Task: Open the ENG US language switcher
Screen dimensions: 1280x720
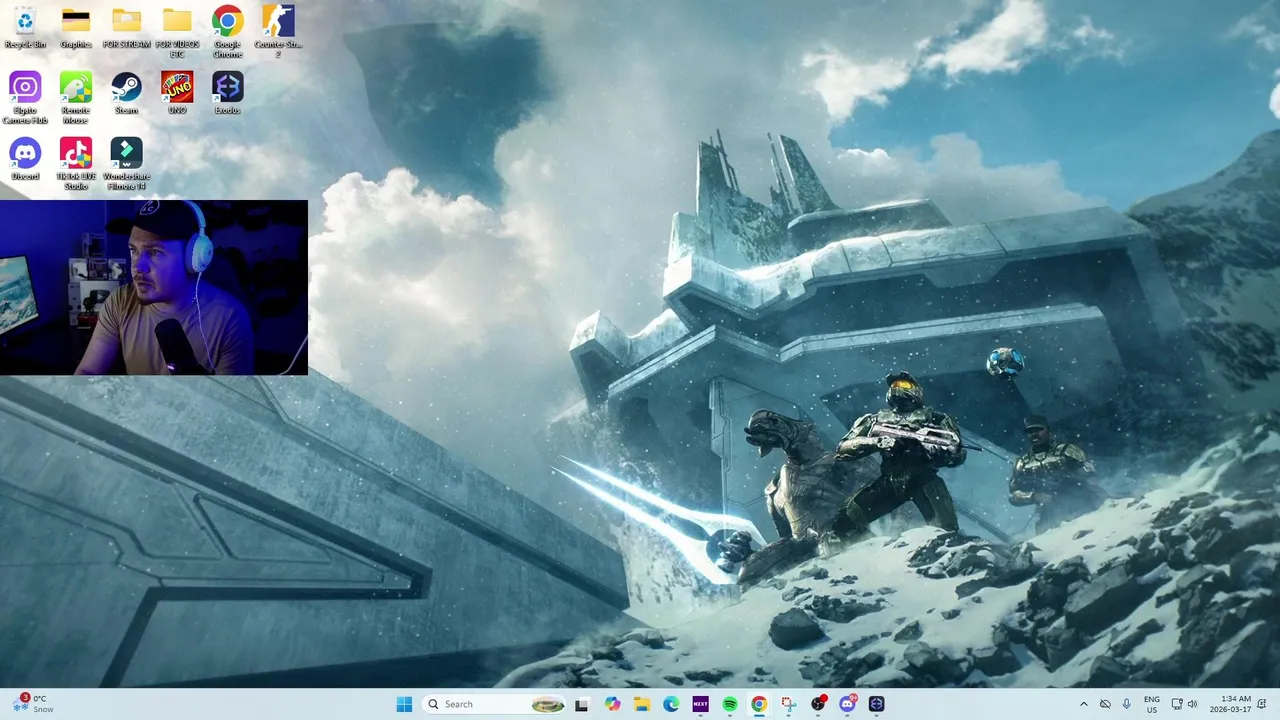Action: (x=1152, y=704)
